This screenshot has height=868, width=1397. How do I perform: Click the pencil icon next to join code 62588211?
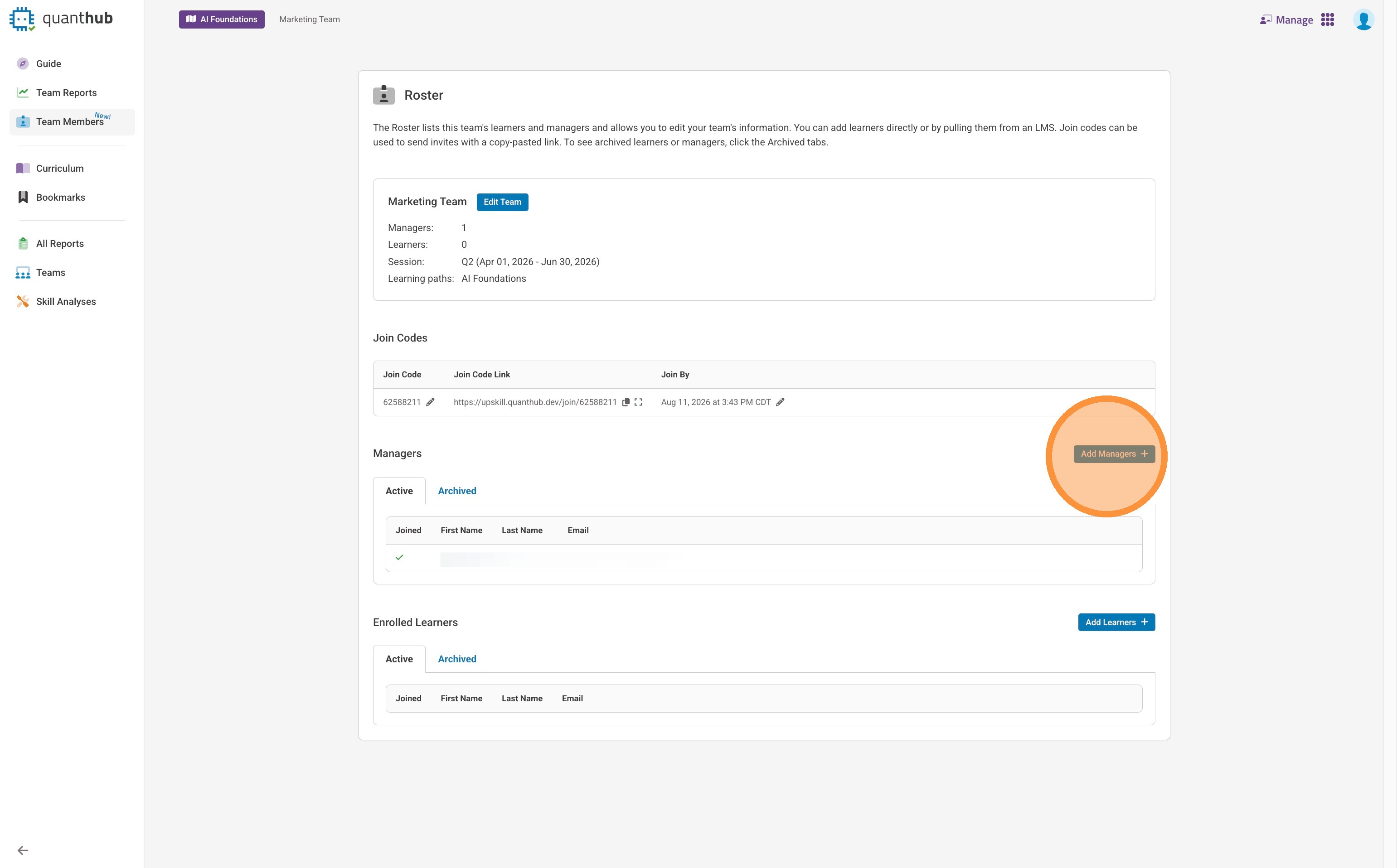pyautogui.click(x=430, y=402)
